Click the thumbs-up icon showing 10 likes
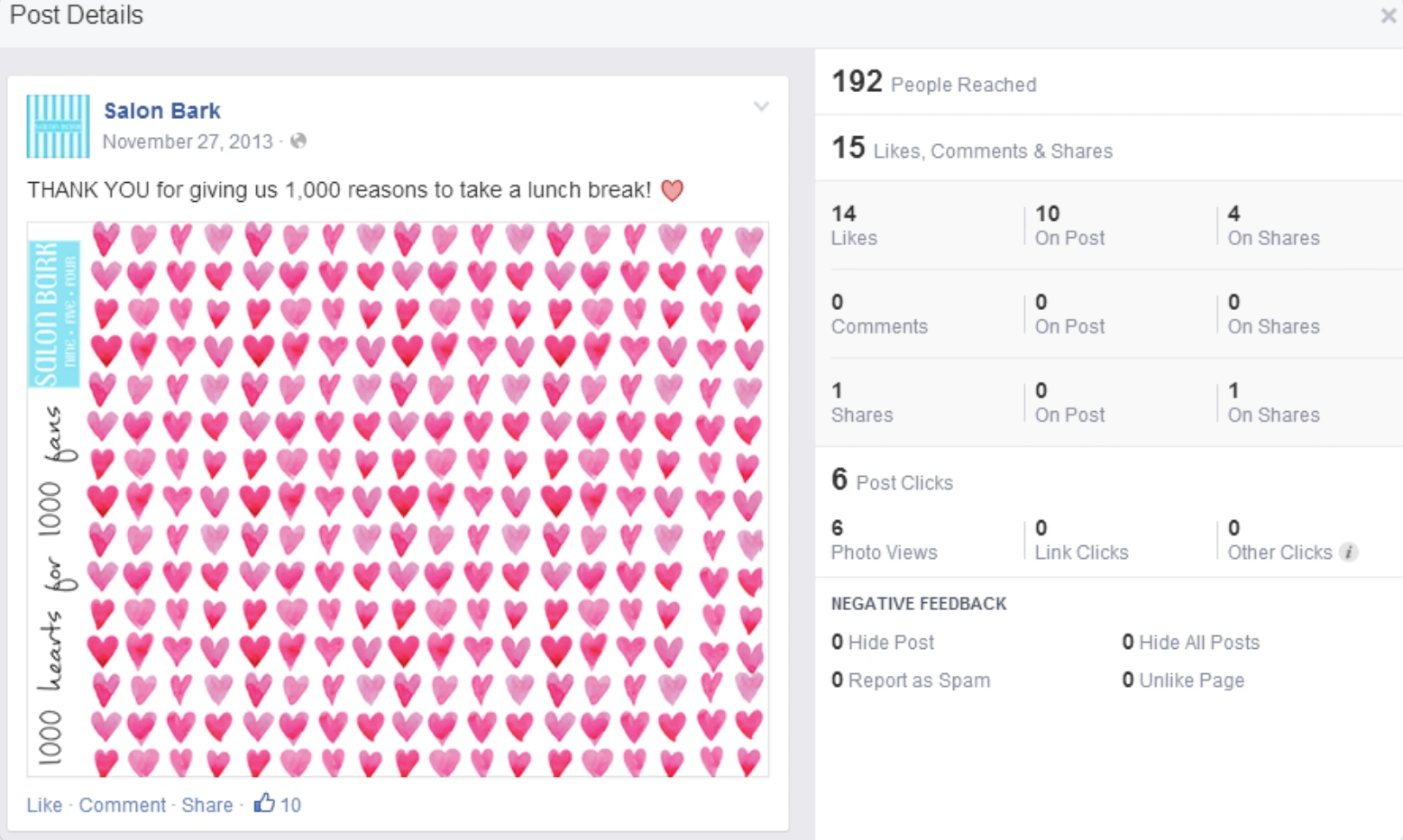1403x840 pixels. [x=263, y=802]
